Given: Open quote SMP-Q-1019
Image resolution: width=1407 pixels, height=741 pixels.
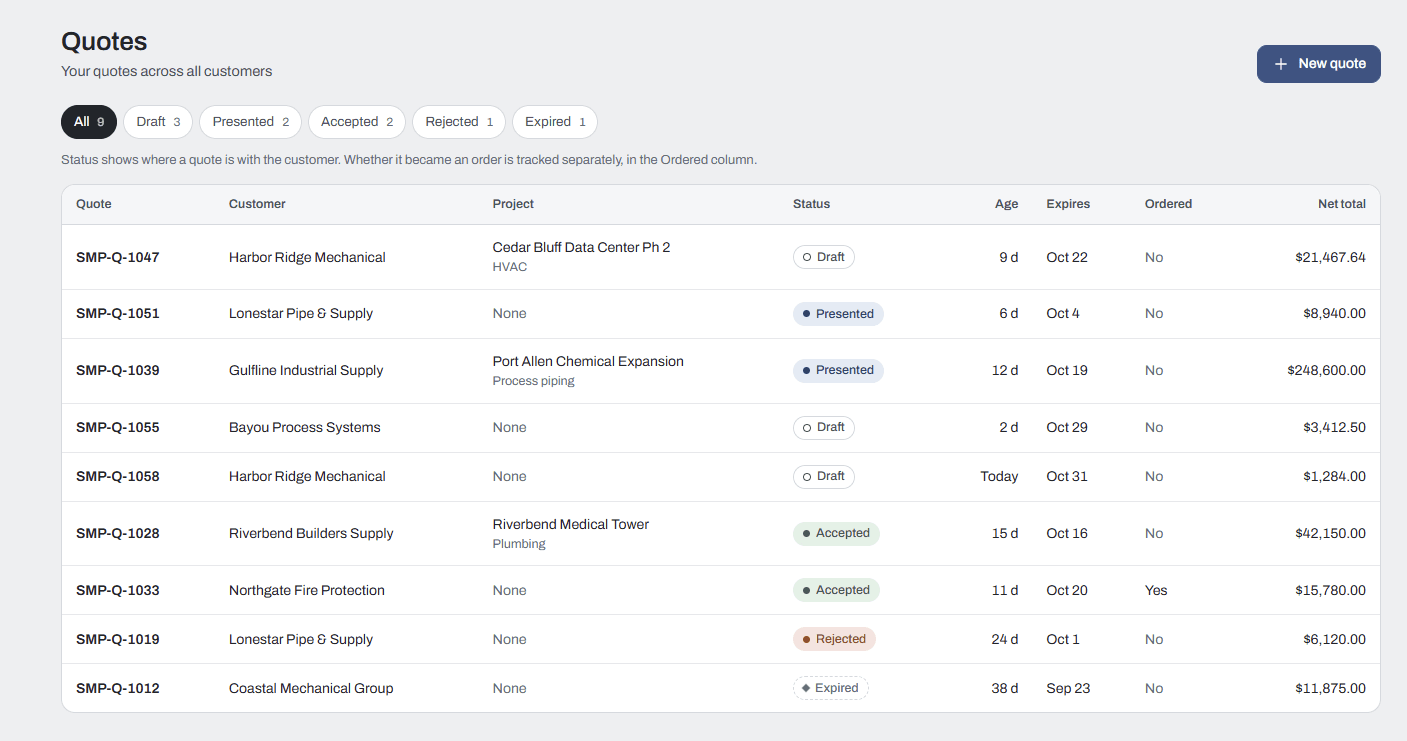Looking at the screenshot, I should (118, 639).
